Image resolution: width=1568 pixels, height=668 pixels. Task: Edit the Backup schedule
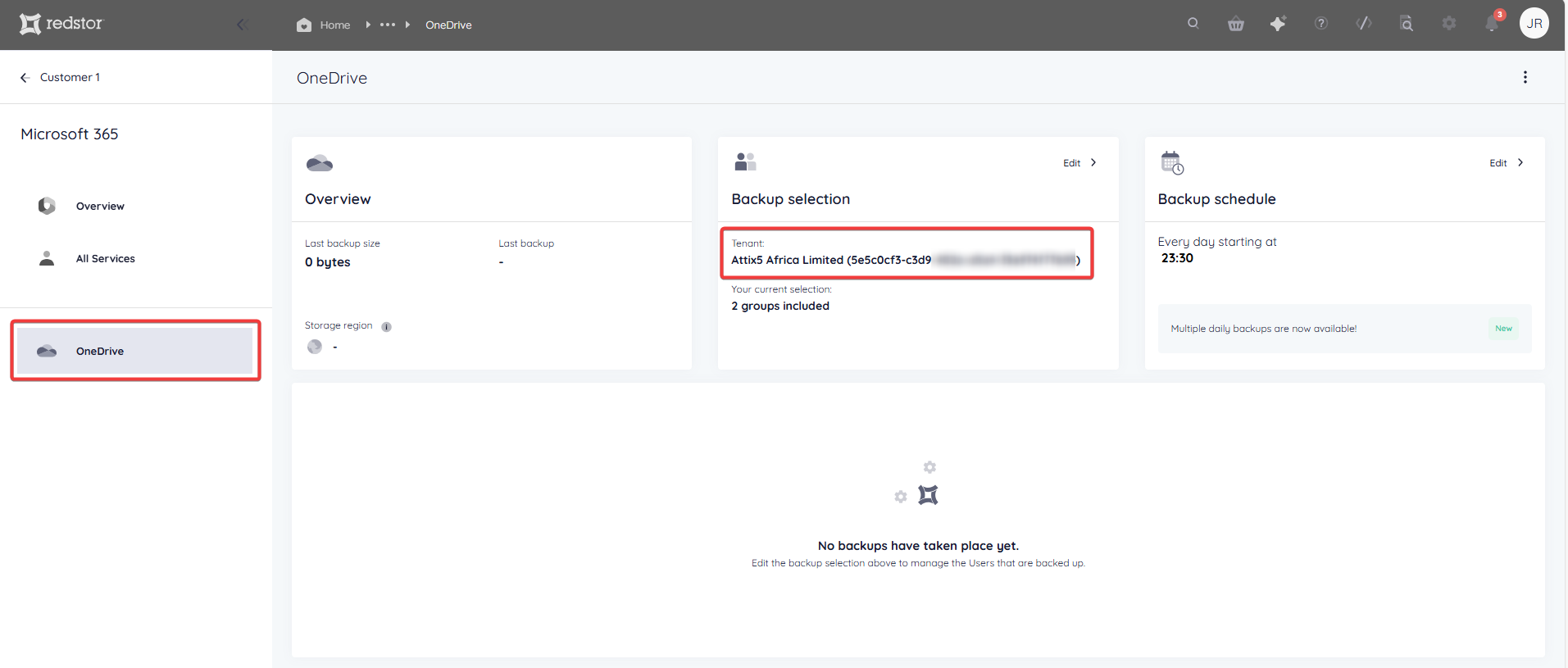tap(1498, 163)
